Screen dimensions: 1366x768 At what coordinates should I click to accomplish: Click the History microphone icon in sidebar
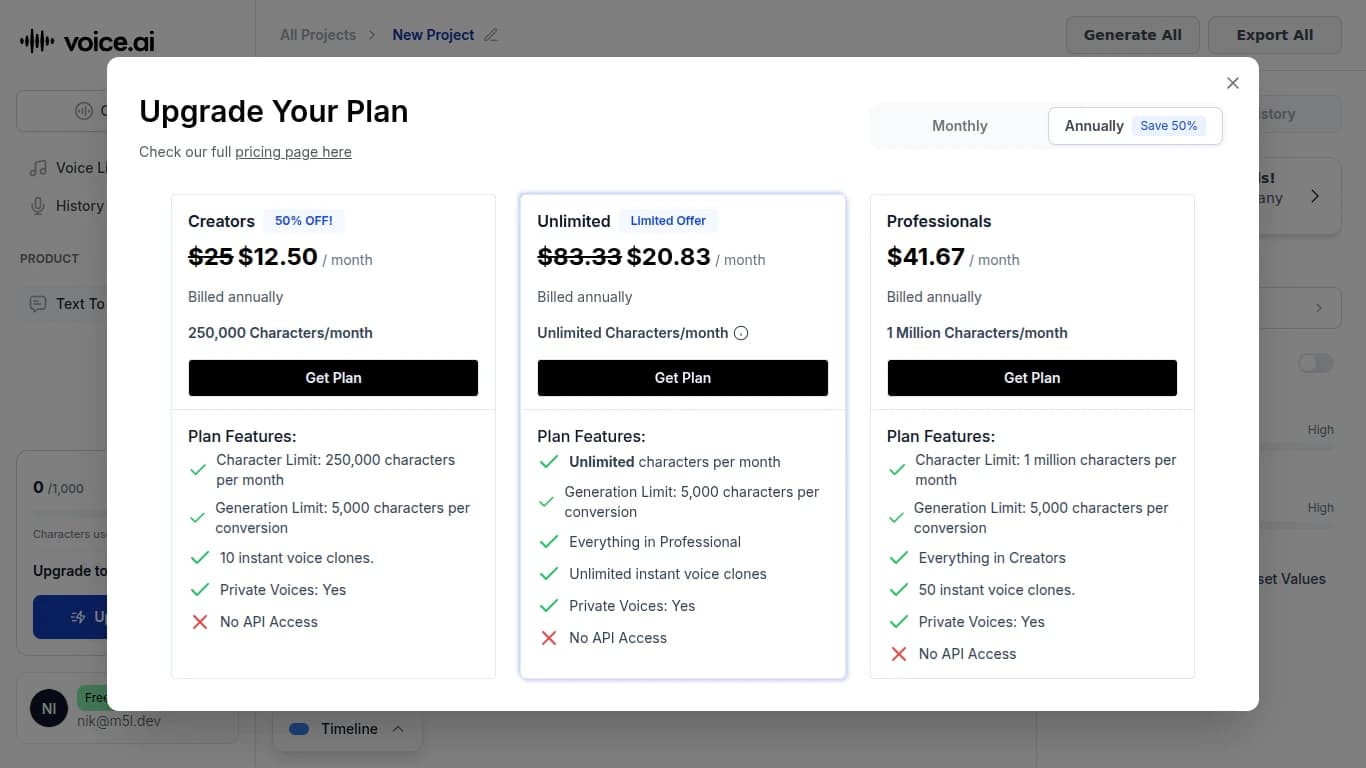[38, 206]
